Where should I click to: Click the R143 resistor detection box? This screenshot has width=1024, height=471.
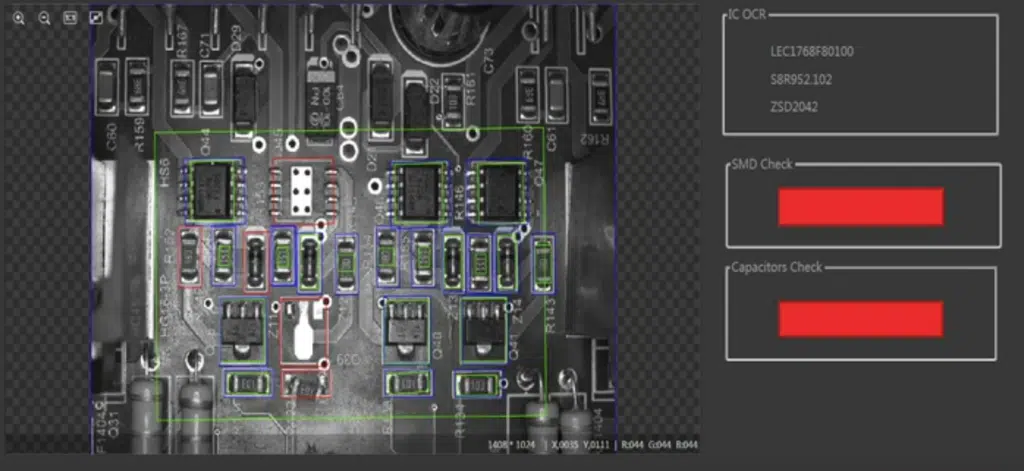point(543,263)
